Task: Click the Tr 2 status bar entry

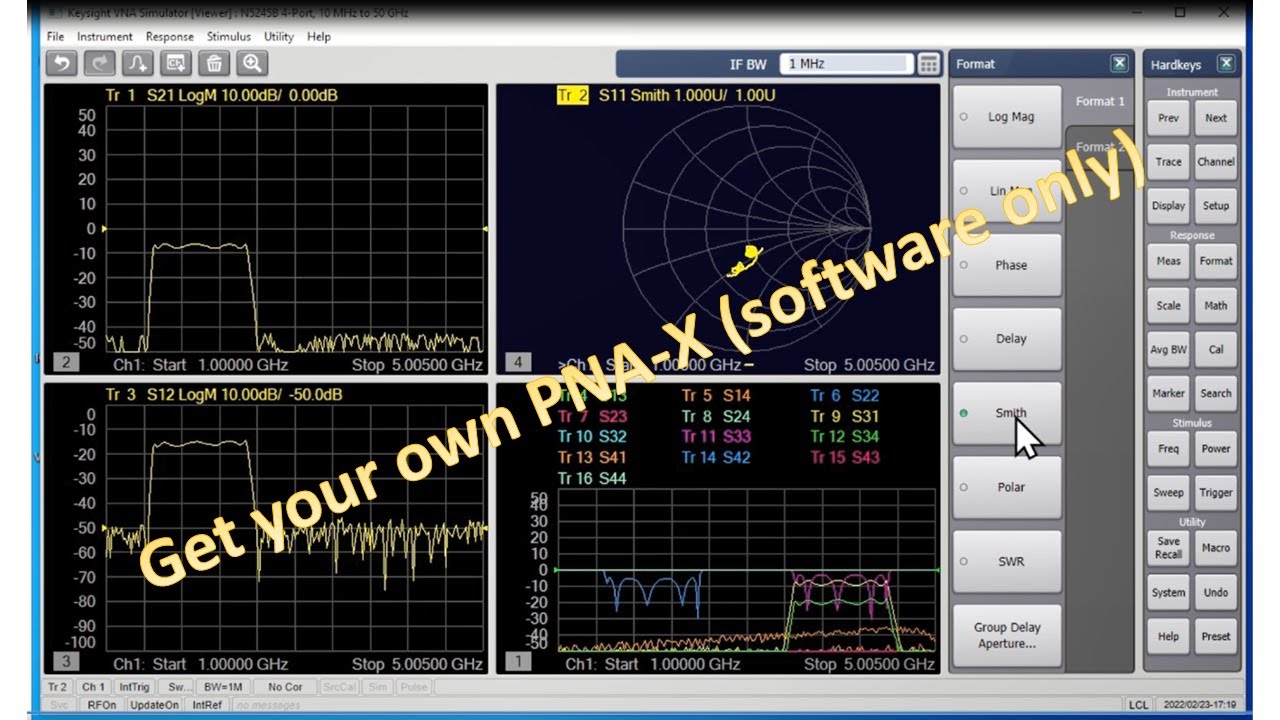Action: coord(58,687)
